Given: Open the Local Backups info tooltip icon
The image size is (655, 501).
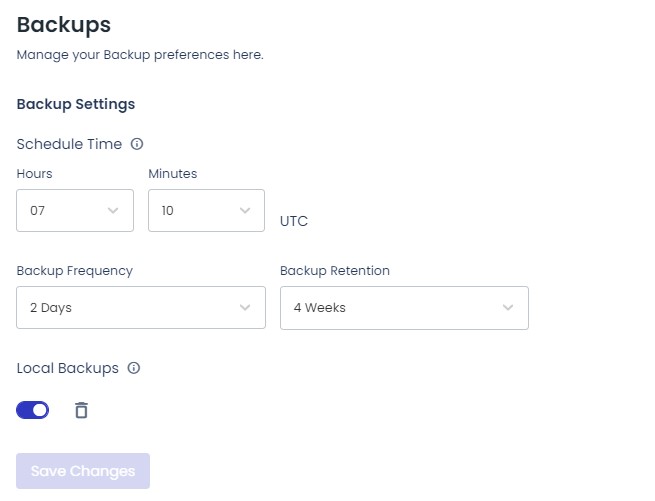Looking at the screenshot, I should (x=134, y=368).
